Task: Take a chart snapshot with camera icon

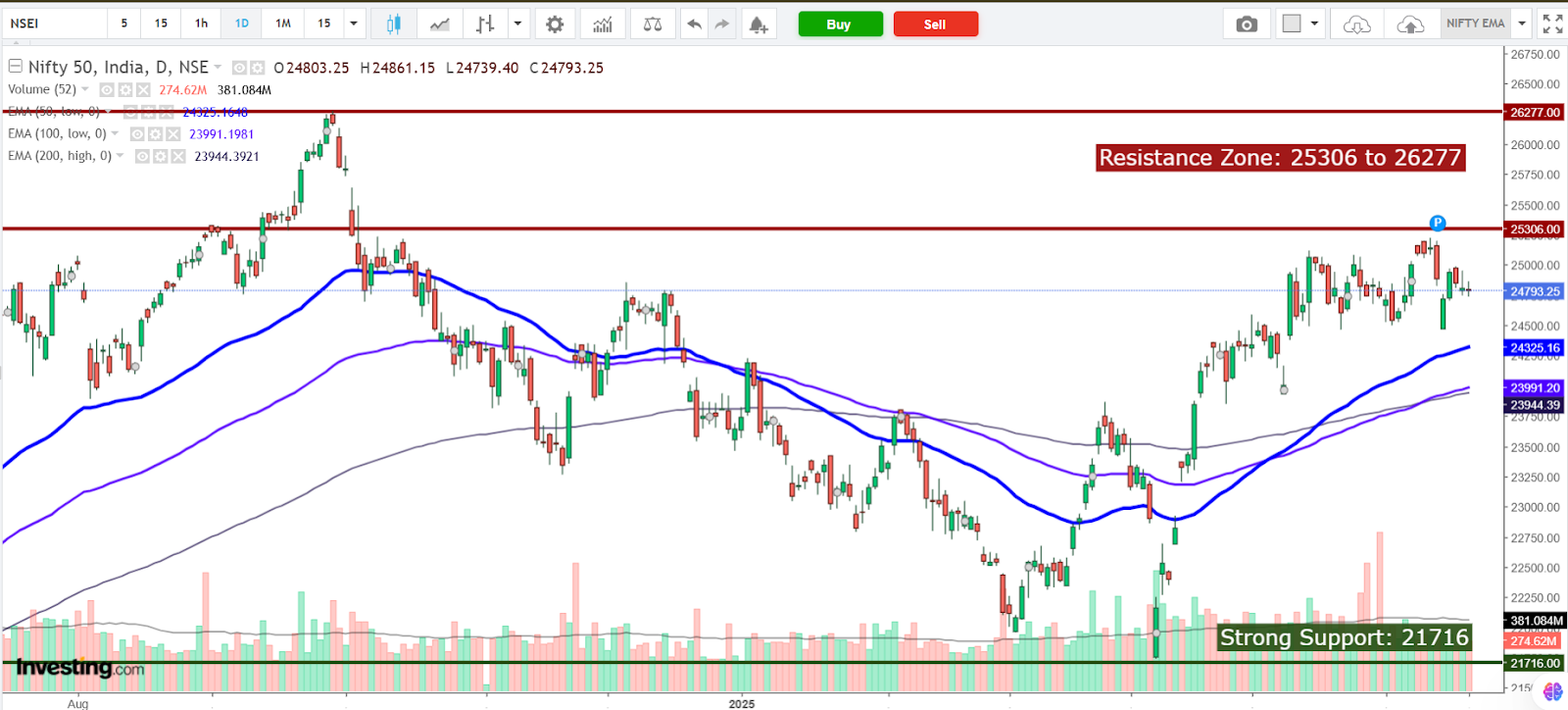Action: tap(1247, 25)
